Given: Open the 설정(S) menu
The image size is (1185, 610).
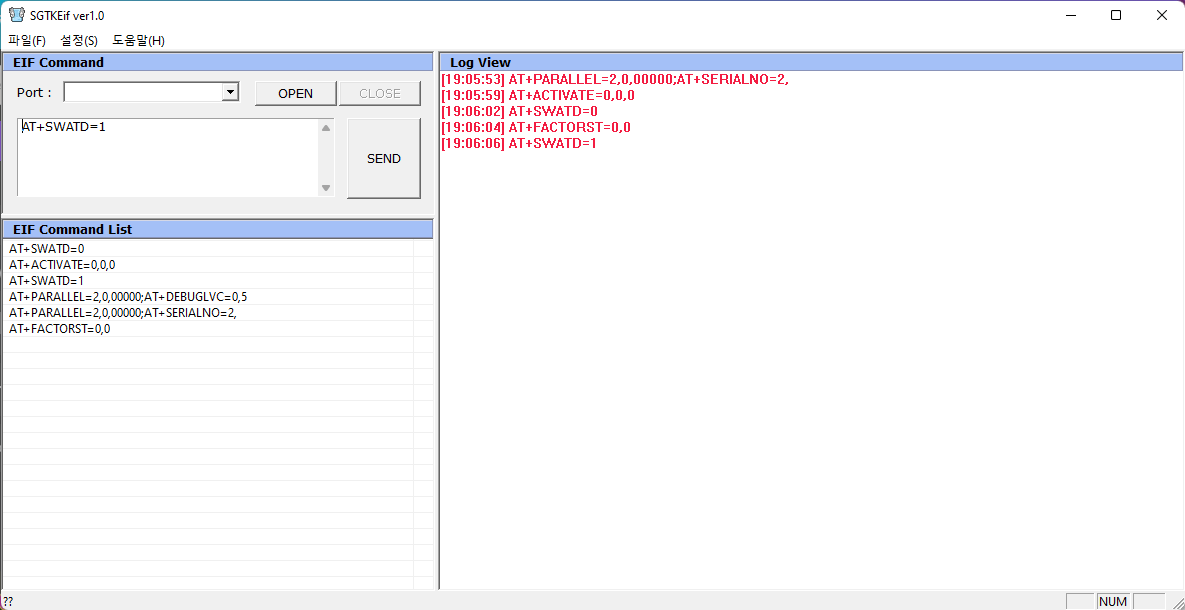Looking at the screenshot, I should (x=79, y=40).
